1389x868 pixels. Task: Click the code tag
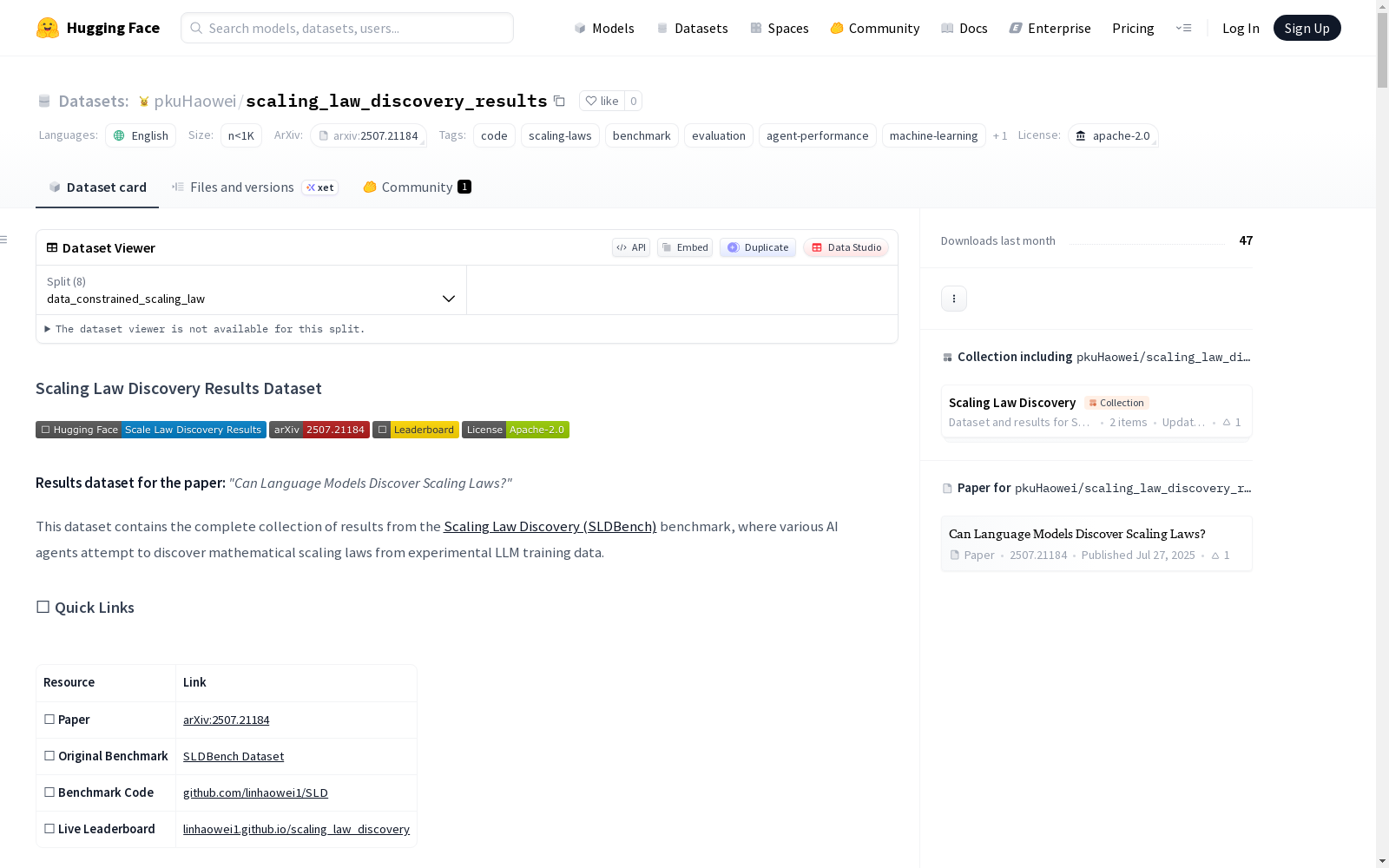pyautogui.click(x=494, y=135)
